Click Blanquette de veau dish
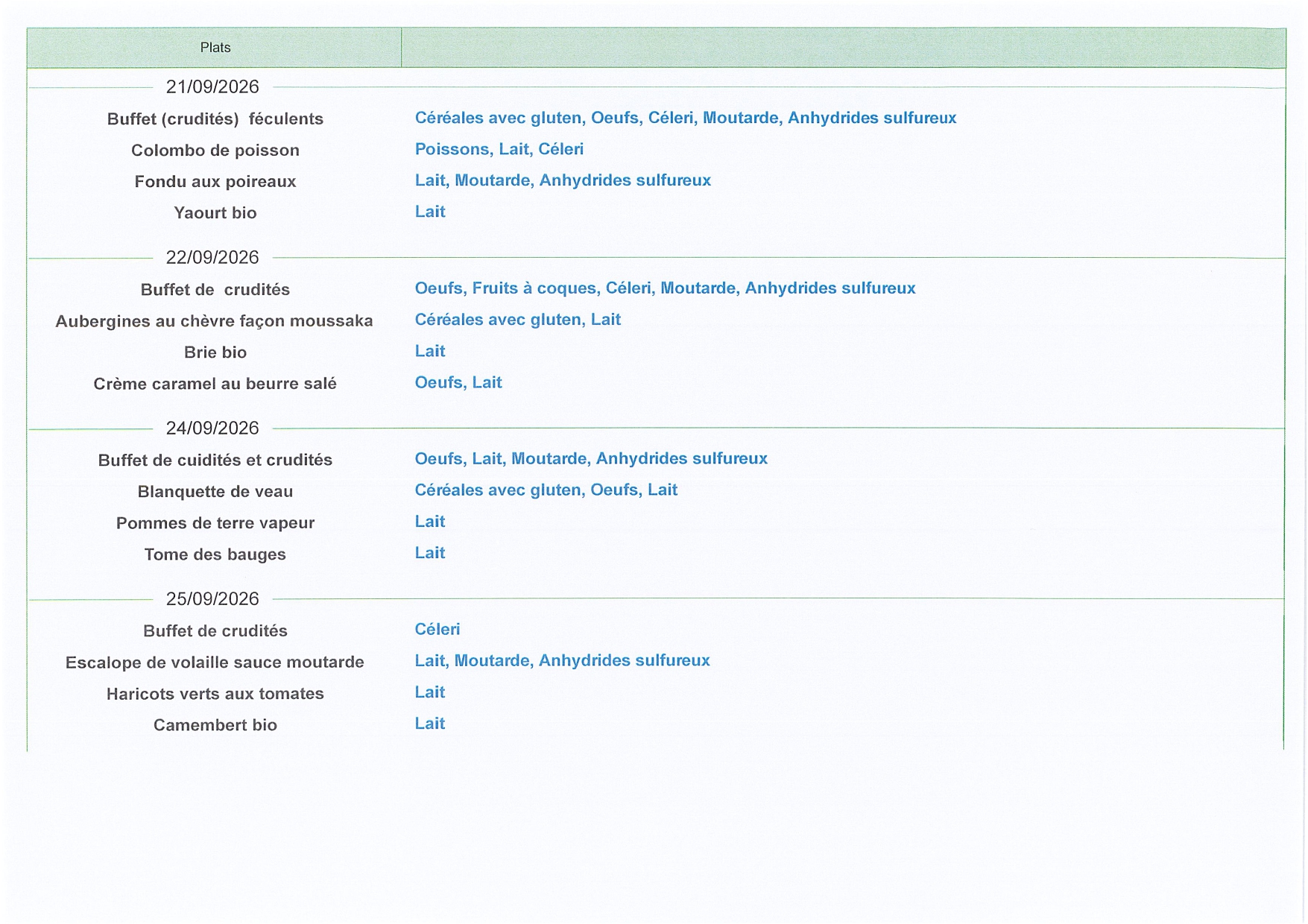The image size is (1308, 924). tap(215, 492)
